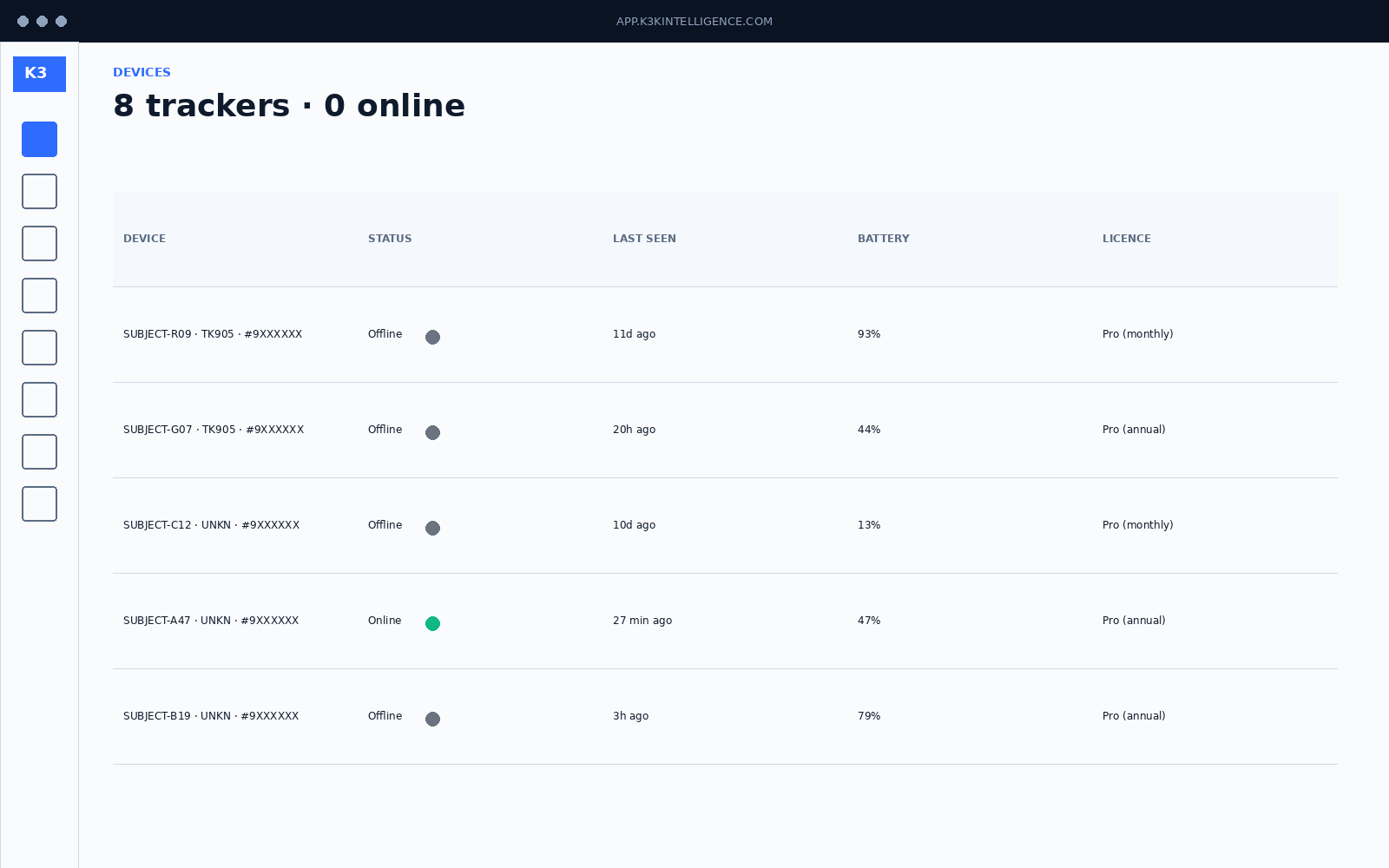This screenshot has height=868, width=1389.
Task: Open device SUBJECT-R09 · TK905
Action: click(213, 334)
